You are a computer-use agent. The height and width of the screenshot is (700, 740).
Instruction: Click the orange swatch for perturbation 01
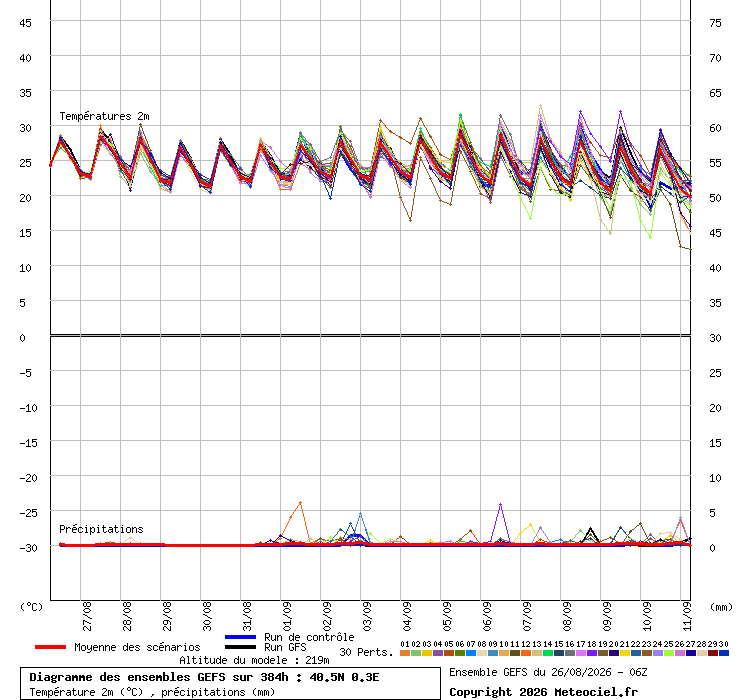pos(404,653)
